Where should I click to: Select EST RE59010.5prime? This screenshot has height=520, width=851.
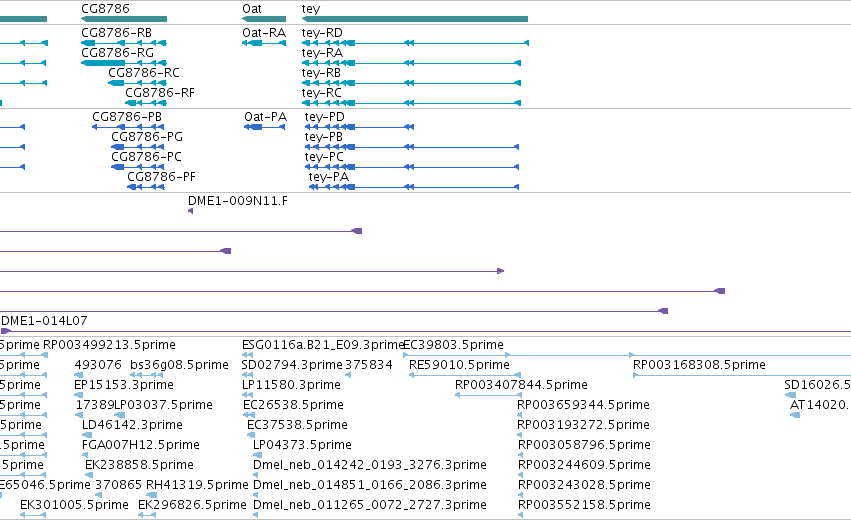pyautogui.click(x=459, y=365)
